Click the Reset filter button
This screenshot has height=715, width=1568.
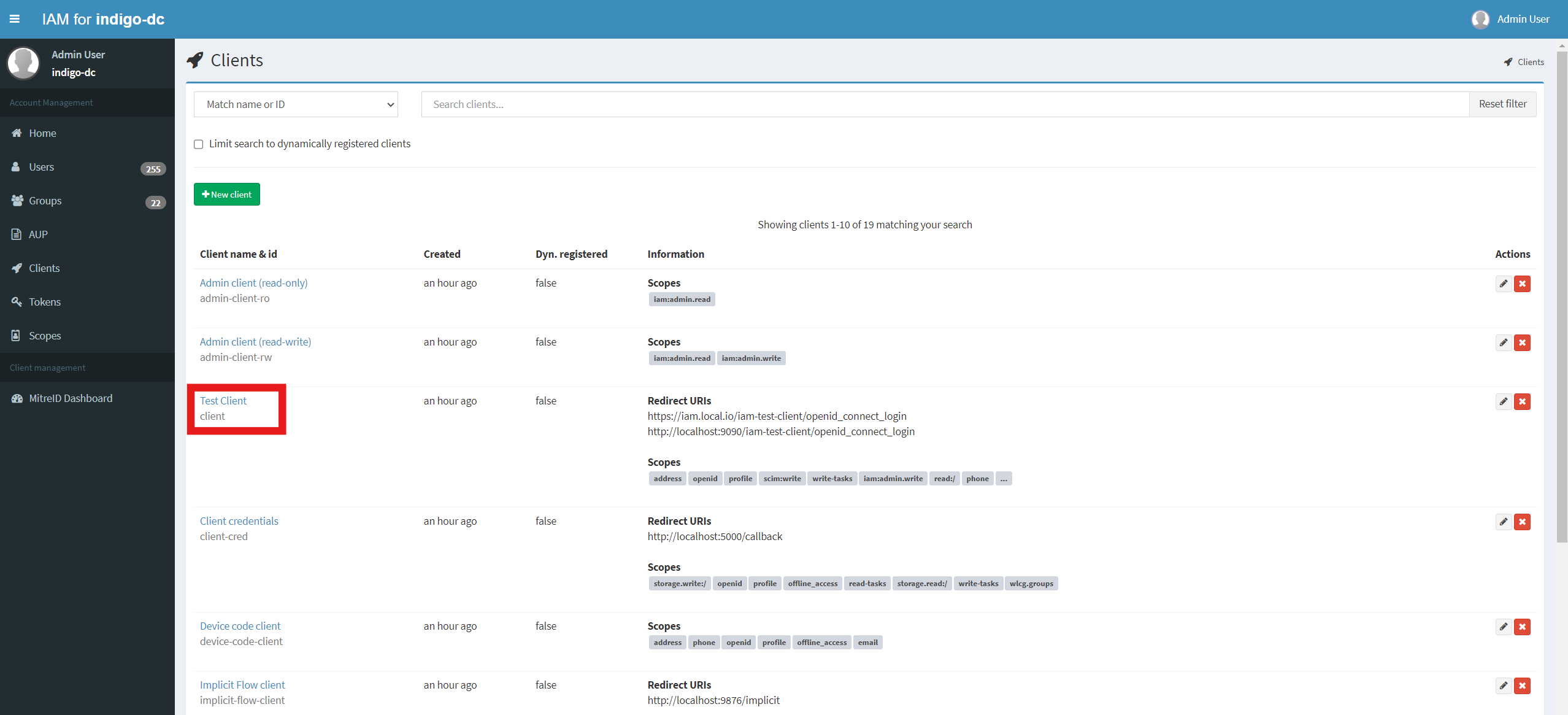point(1502,104)
